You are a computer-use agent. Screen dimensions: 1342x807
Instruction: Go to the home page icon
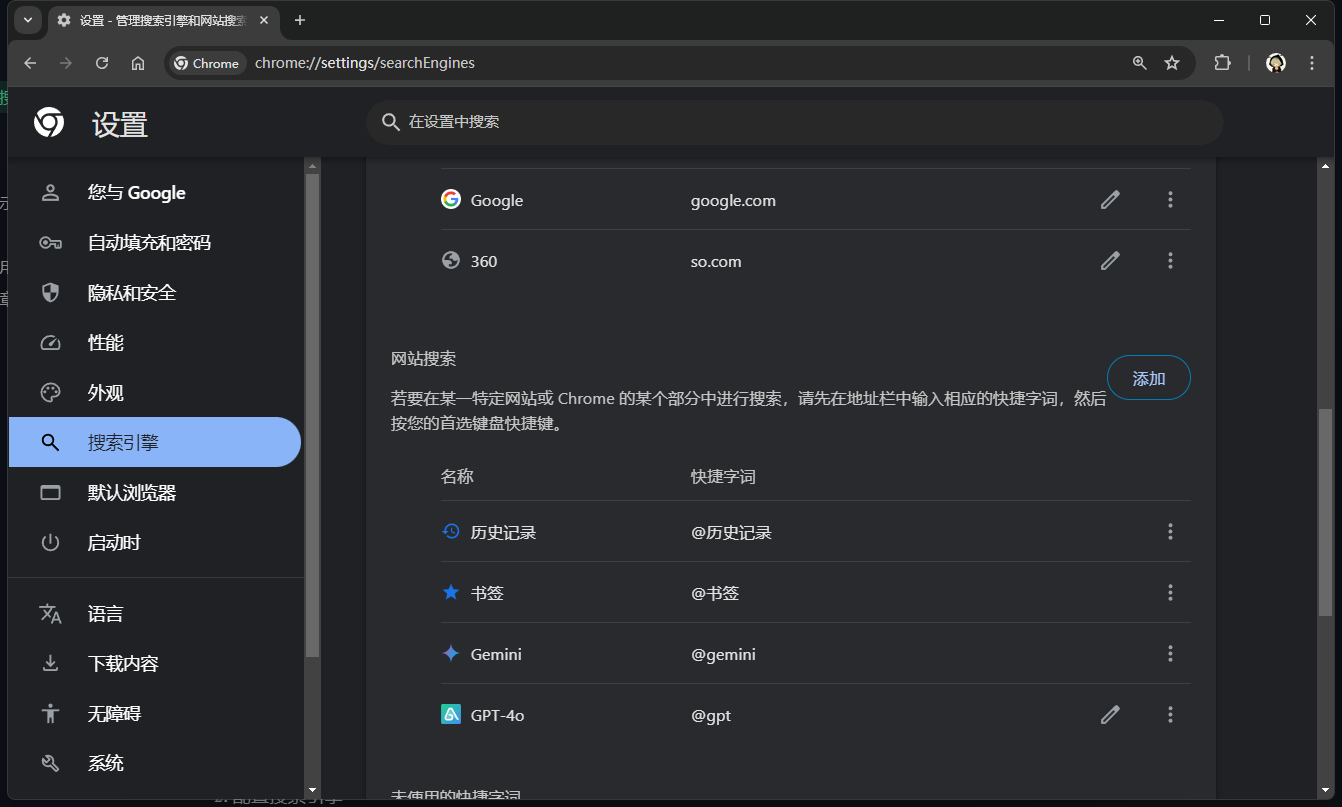(138, 63)
